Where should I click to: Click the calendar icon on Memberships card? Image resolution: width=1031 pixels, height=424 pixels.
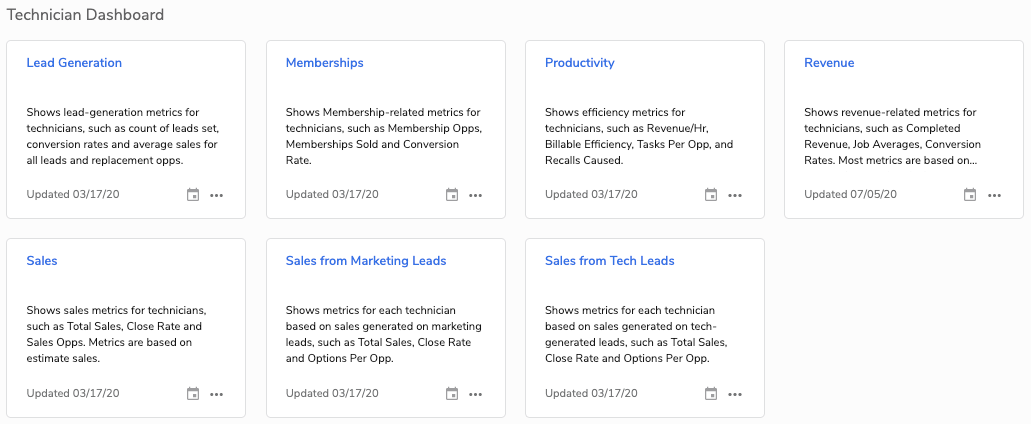(x=452, y=195)
